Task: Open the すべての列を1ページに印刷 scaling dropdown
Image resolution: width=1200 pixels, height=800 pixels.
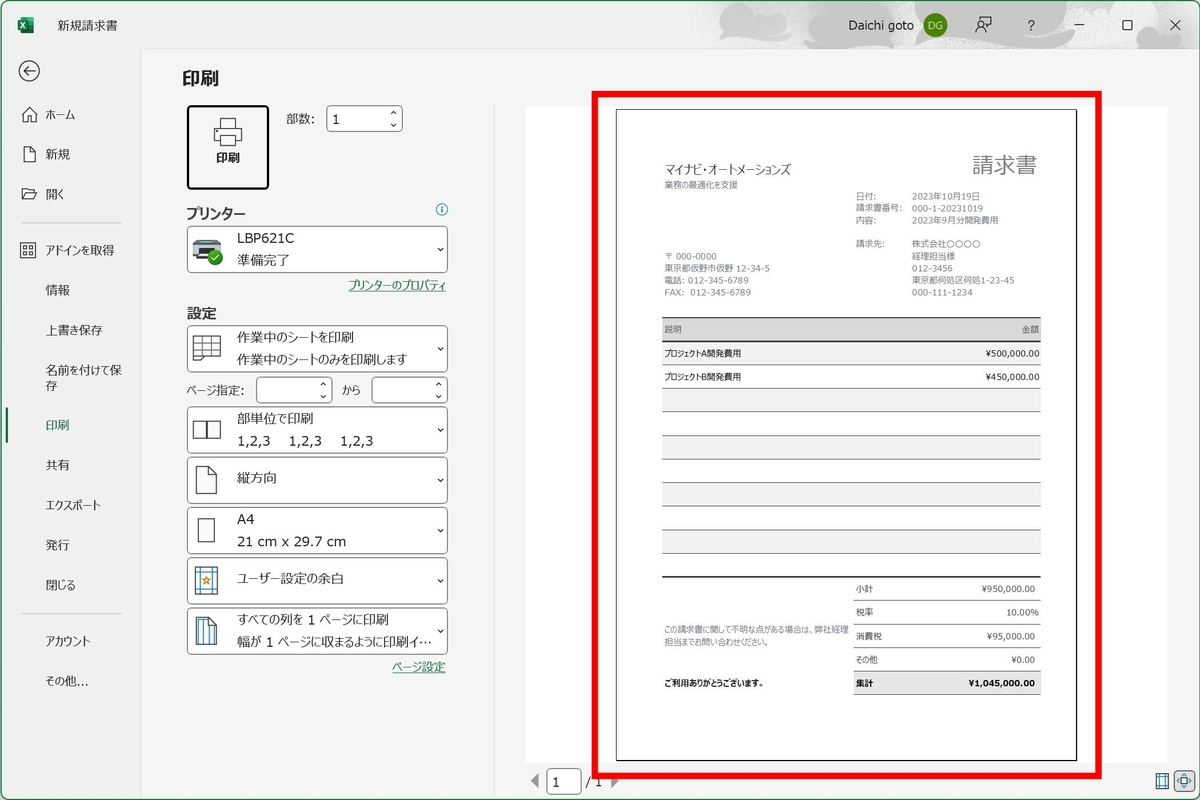Action: [x=317, y=631]
